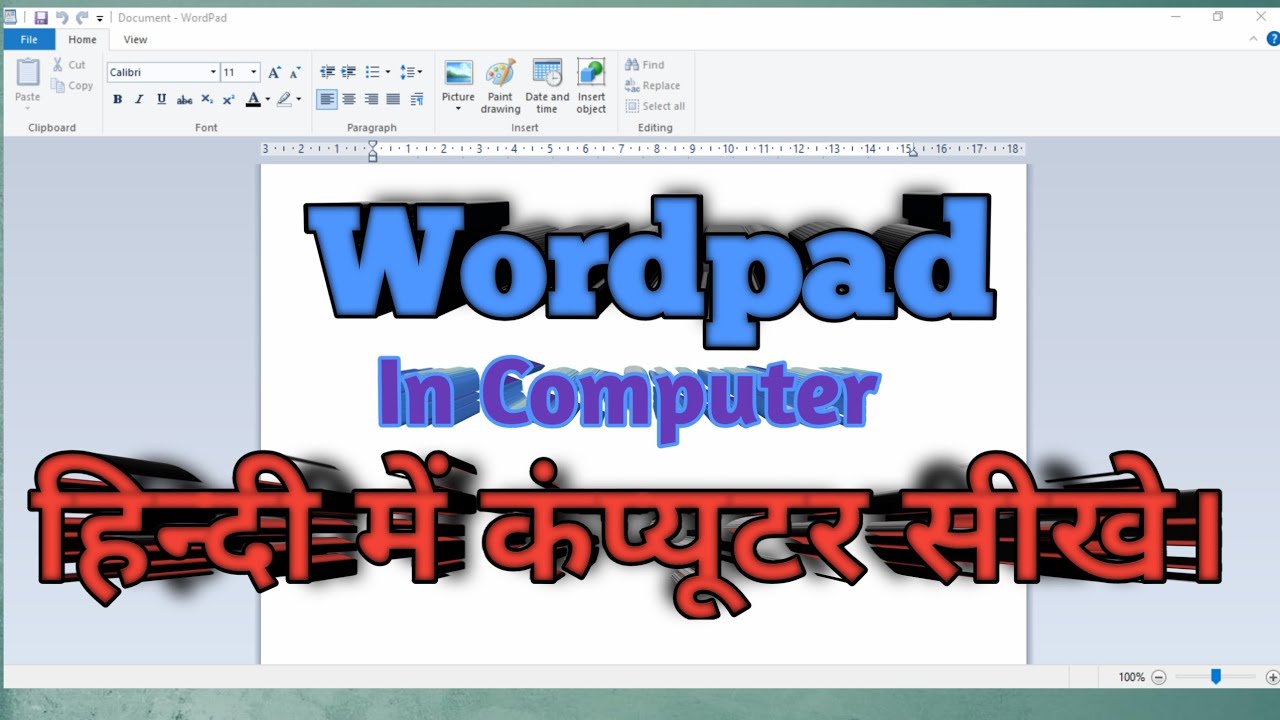Toggle Italic formatting
Viewport: 1280px width, 720px height.
coord(139,99)
